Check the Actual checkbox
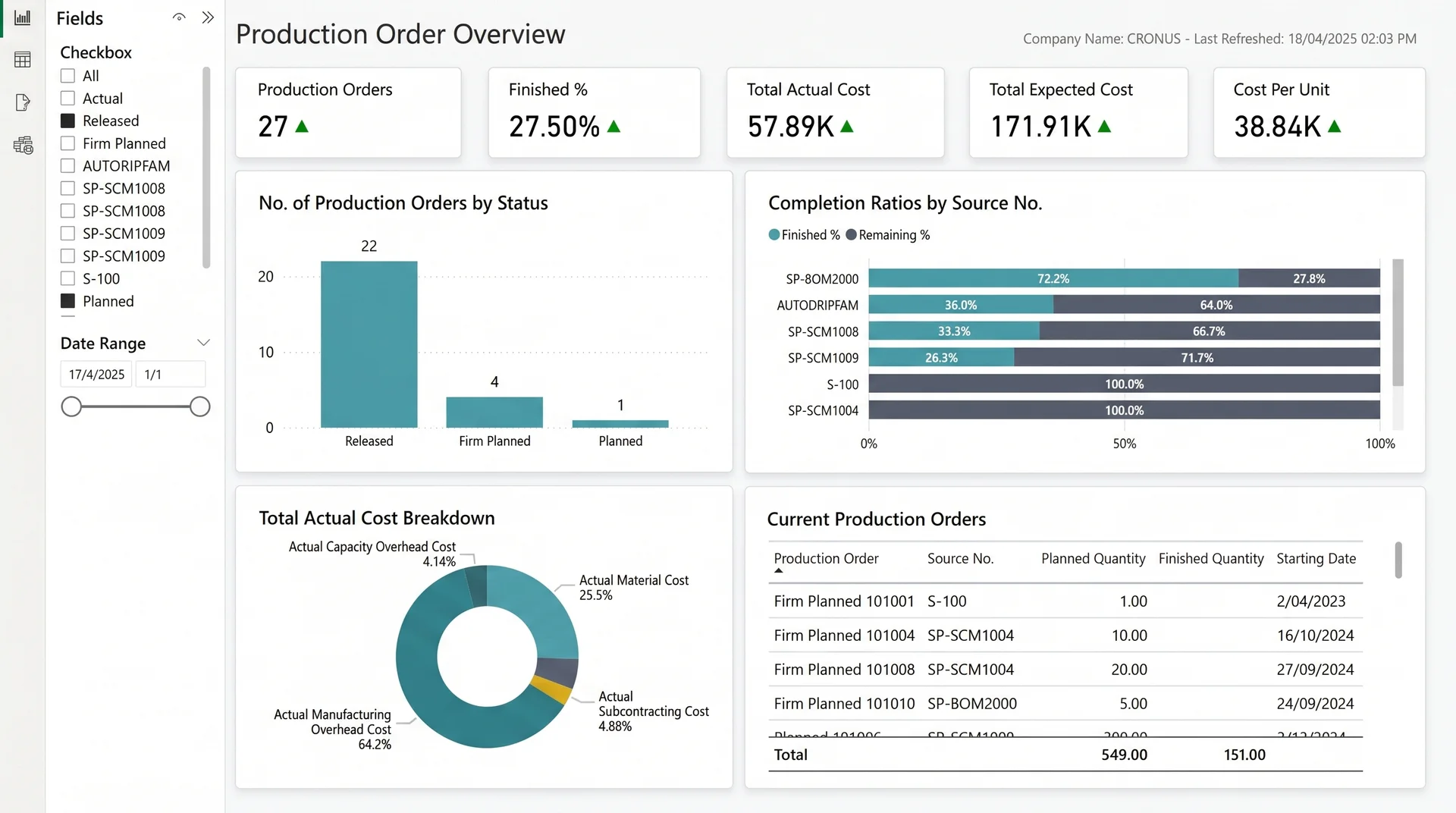Viewport: 1456px width, 813px height. (x=67, y=99)
